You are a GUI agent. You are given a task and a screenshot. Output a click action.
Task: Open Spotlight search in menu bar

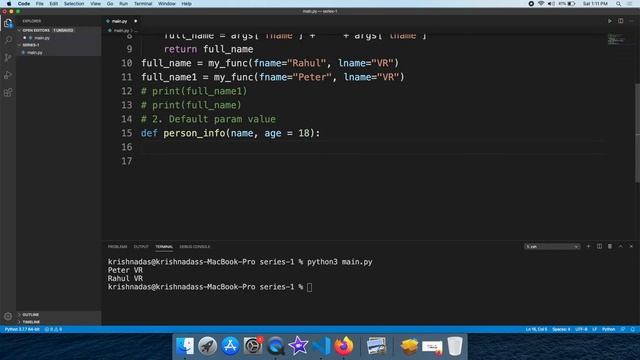tap(618, 4)
